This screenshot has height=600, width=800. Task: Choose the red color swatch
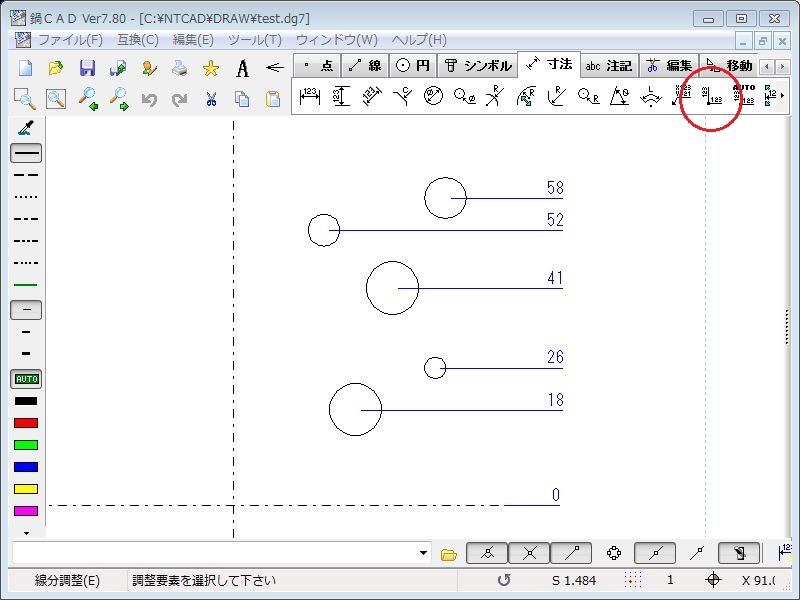(26, 423)
